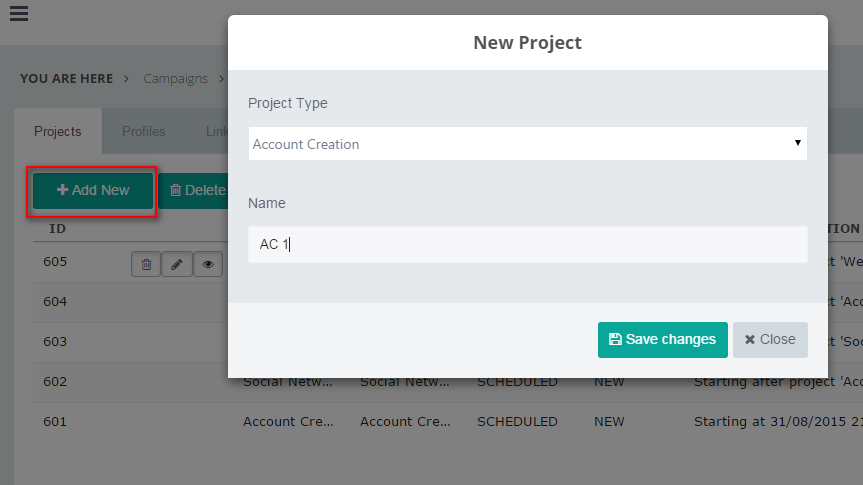Viewport: 863px width, 485px height.
Task: Click the pencil edit icon in row 605
Action: tap(177, 264)
